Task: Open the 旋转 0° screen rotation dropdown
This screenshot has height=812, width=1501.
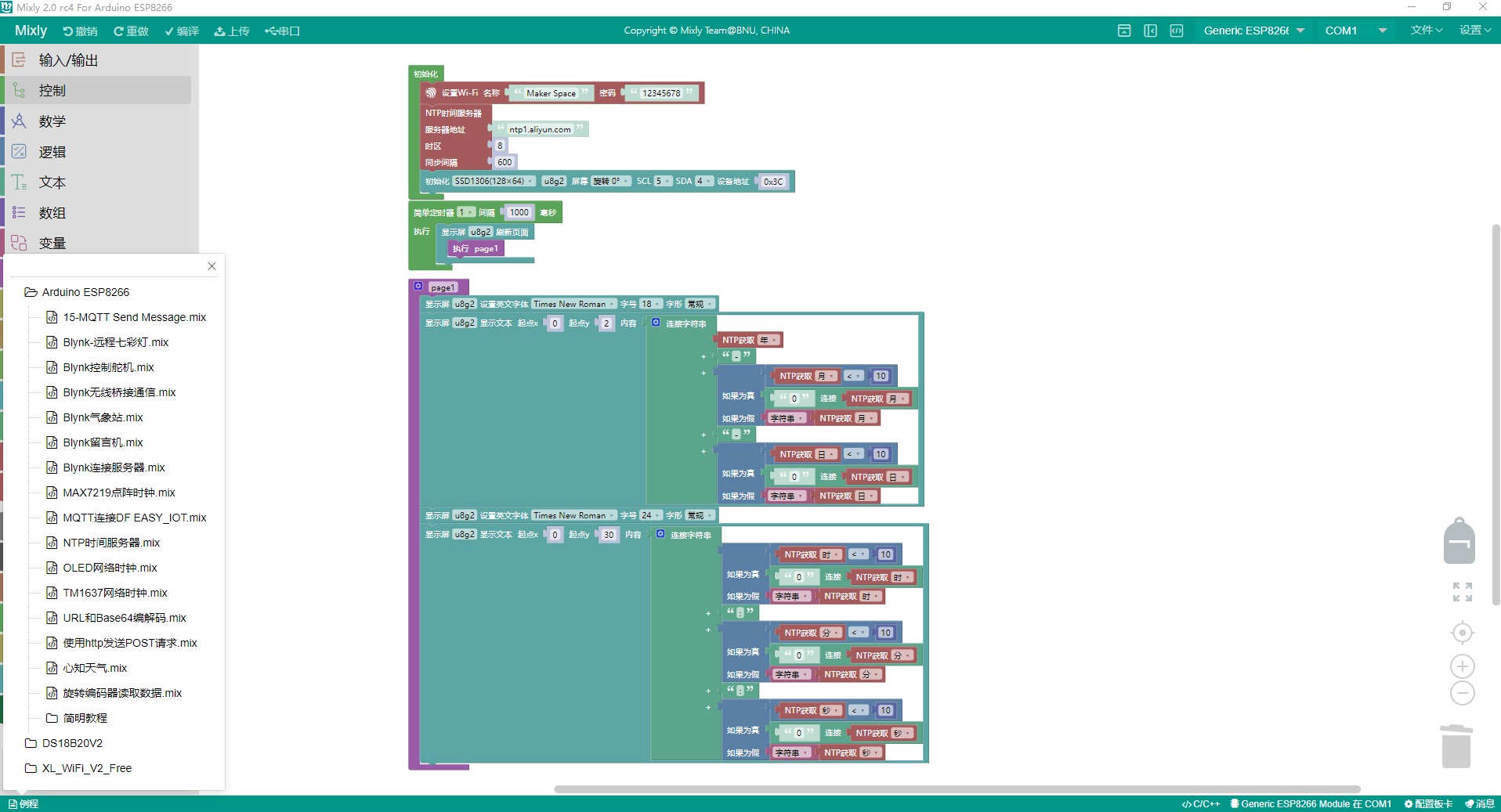Action: 610,181
